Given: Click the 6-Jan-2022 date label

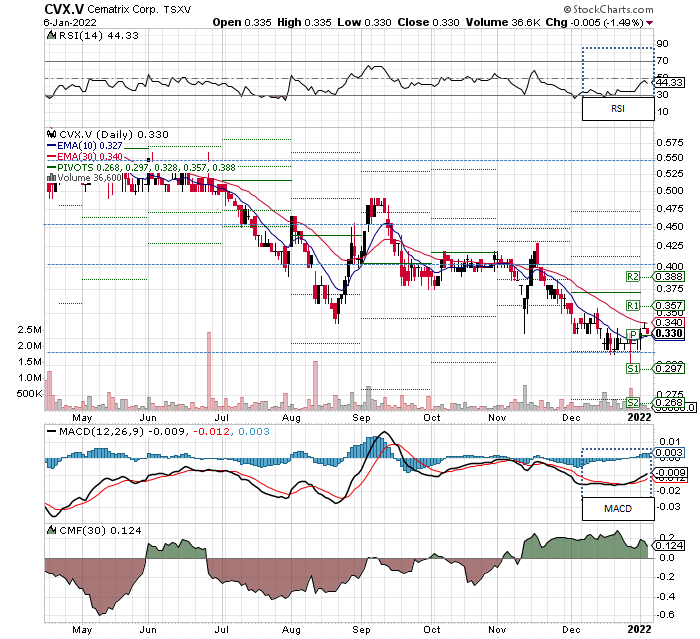Looking at the screenshot, I should pos(70,22).
